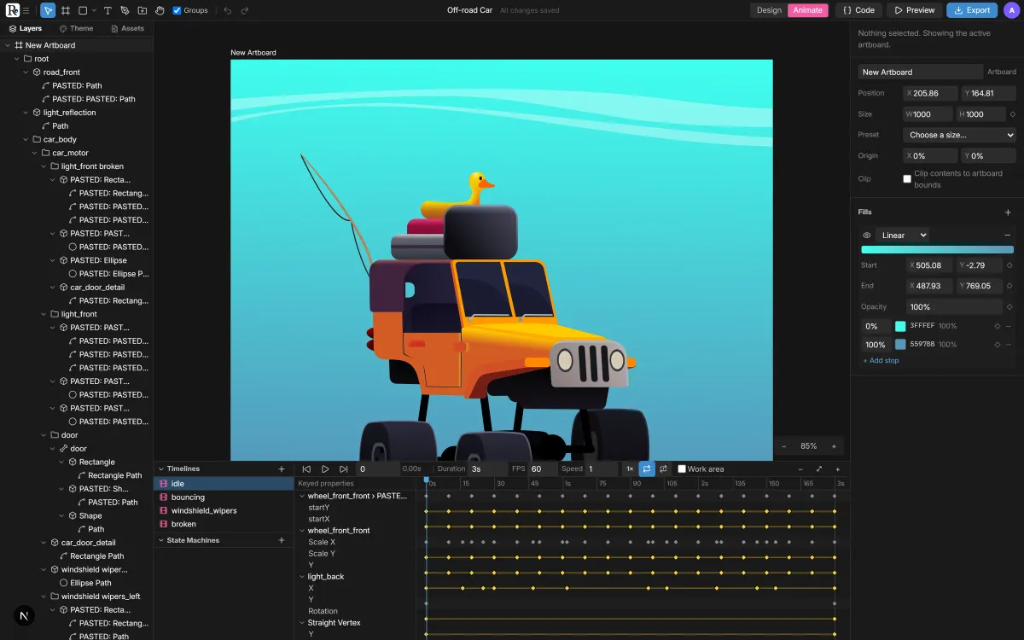Viewport: 1024px width, 640px height.
Task: Click timeline fit/expand arrow icon
Action: tap(819, 469)
